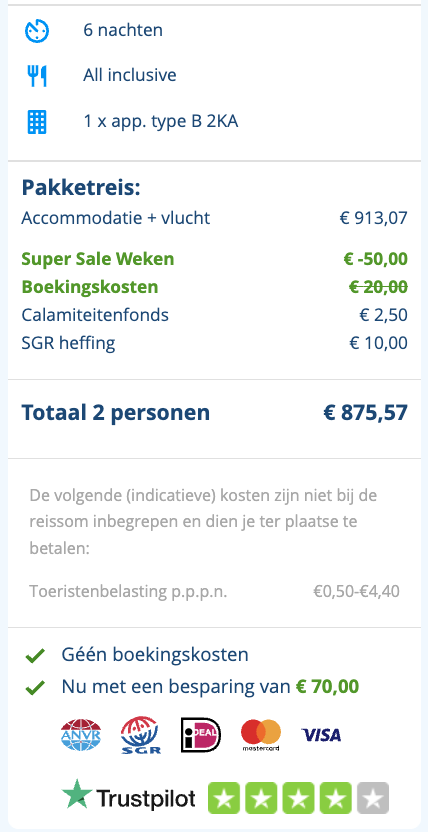Image resolution: width=428 pixels, height=832 pixels.
Task: Open the Calamiteitenfonds cost line
Action: [214, 315]
